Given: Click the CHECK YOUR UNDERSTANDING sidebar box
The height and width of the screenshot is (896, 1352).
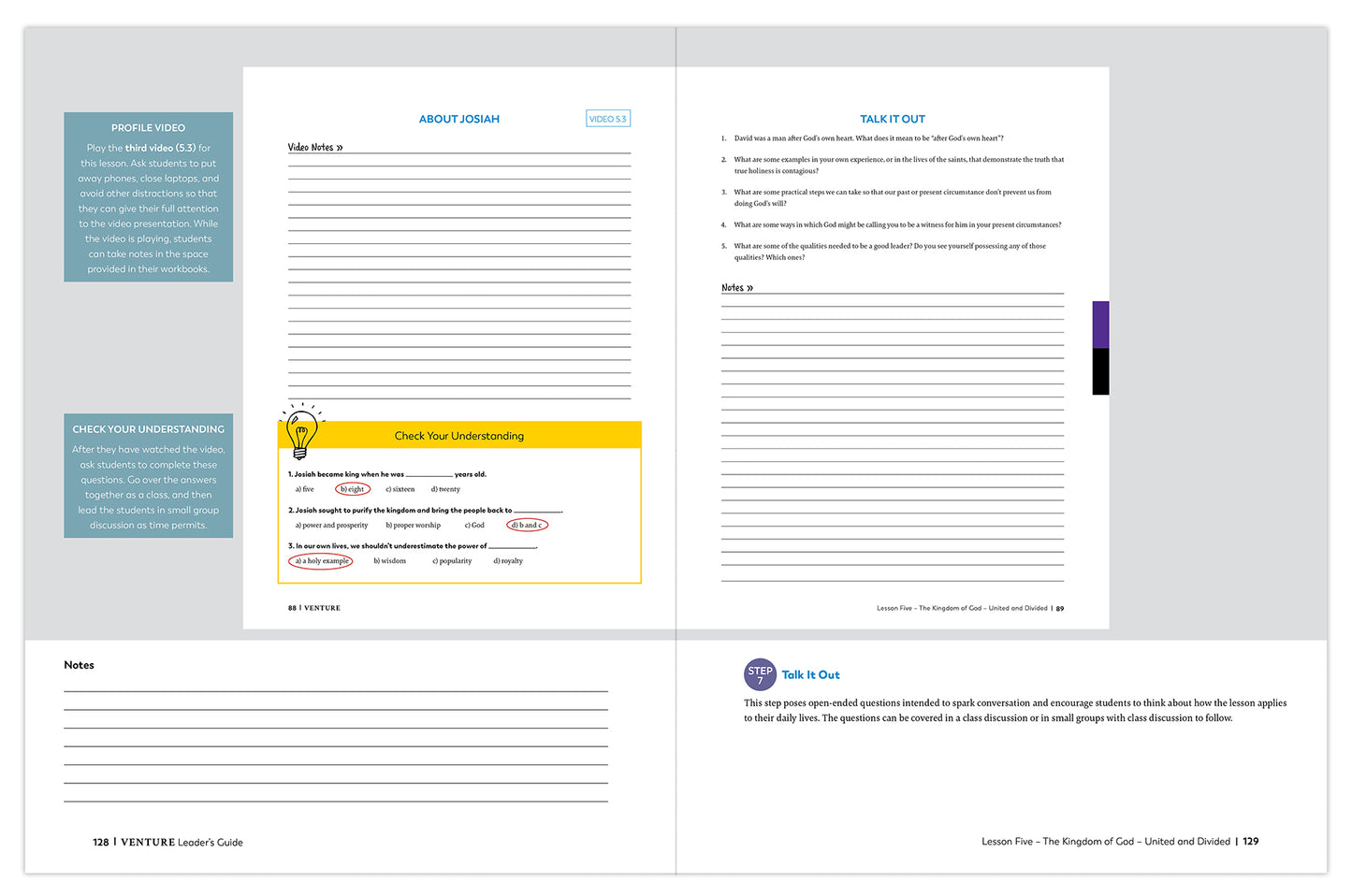Looking at the screenshot, I should pos(148,476).
